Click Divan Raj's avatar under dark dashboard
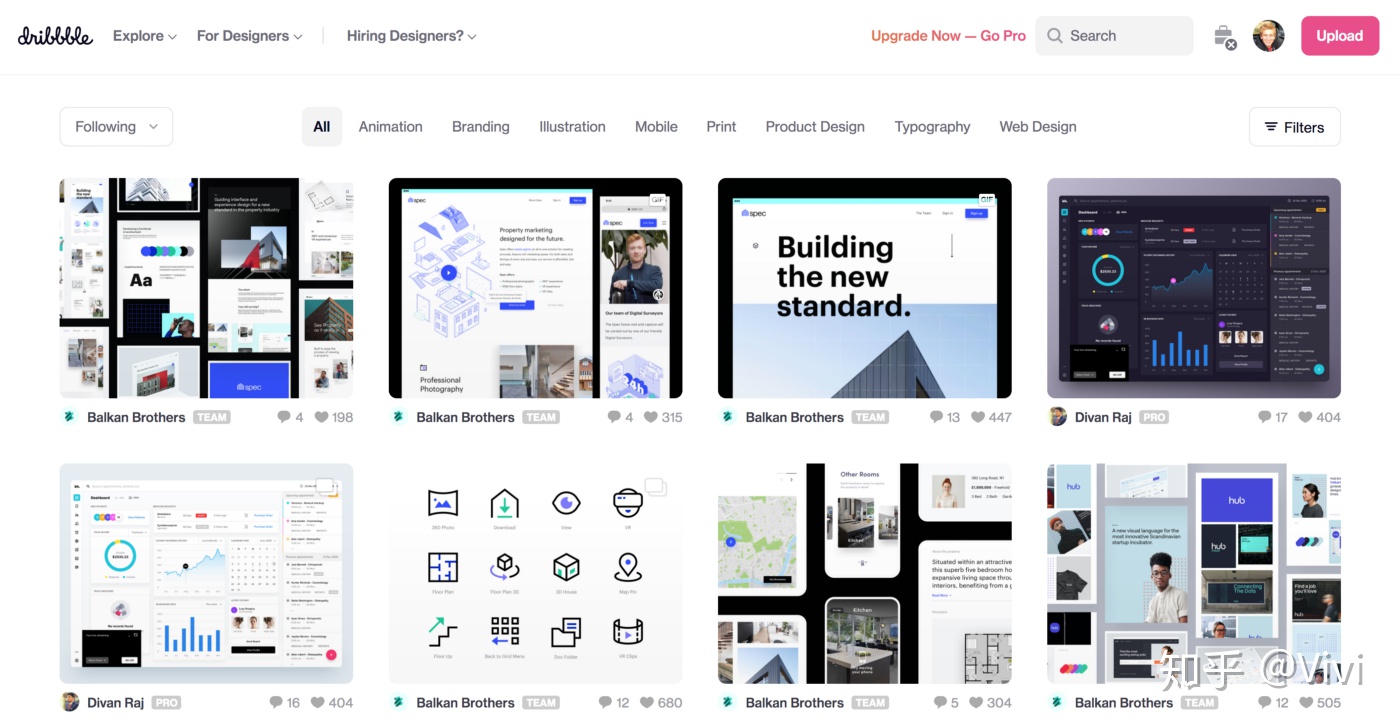 1058,417
